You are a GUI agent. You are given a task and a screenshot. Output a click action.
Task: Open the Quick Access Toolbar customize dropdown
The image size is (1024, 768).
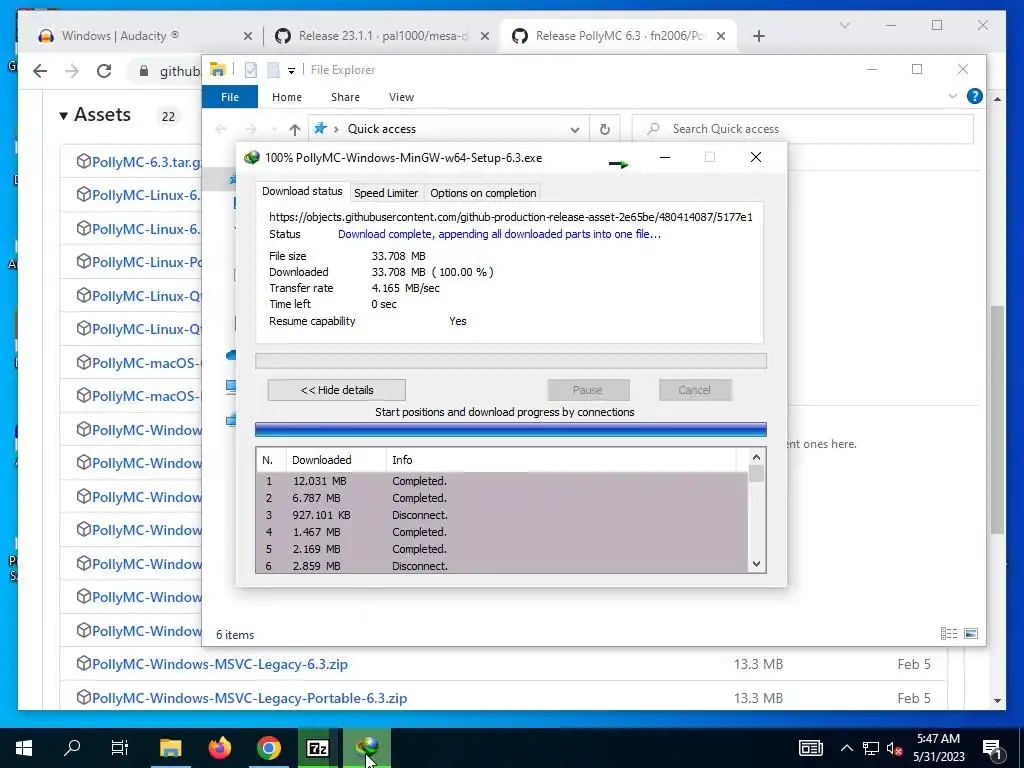click(x=291, y=71)
